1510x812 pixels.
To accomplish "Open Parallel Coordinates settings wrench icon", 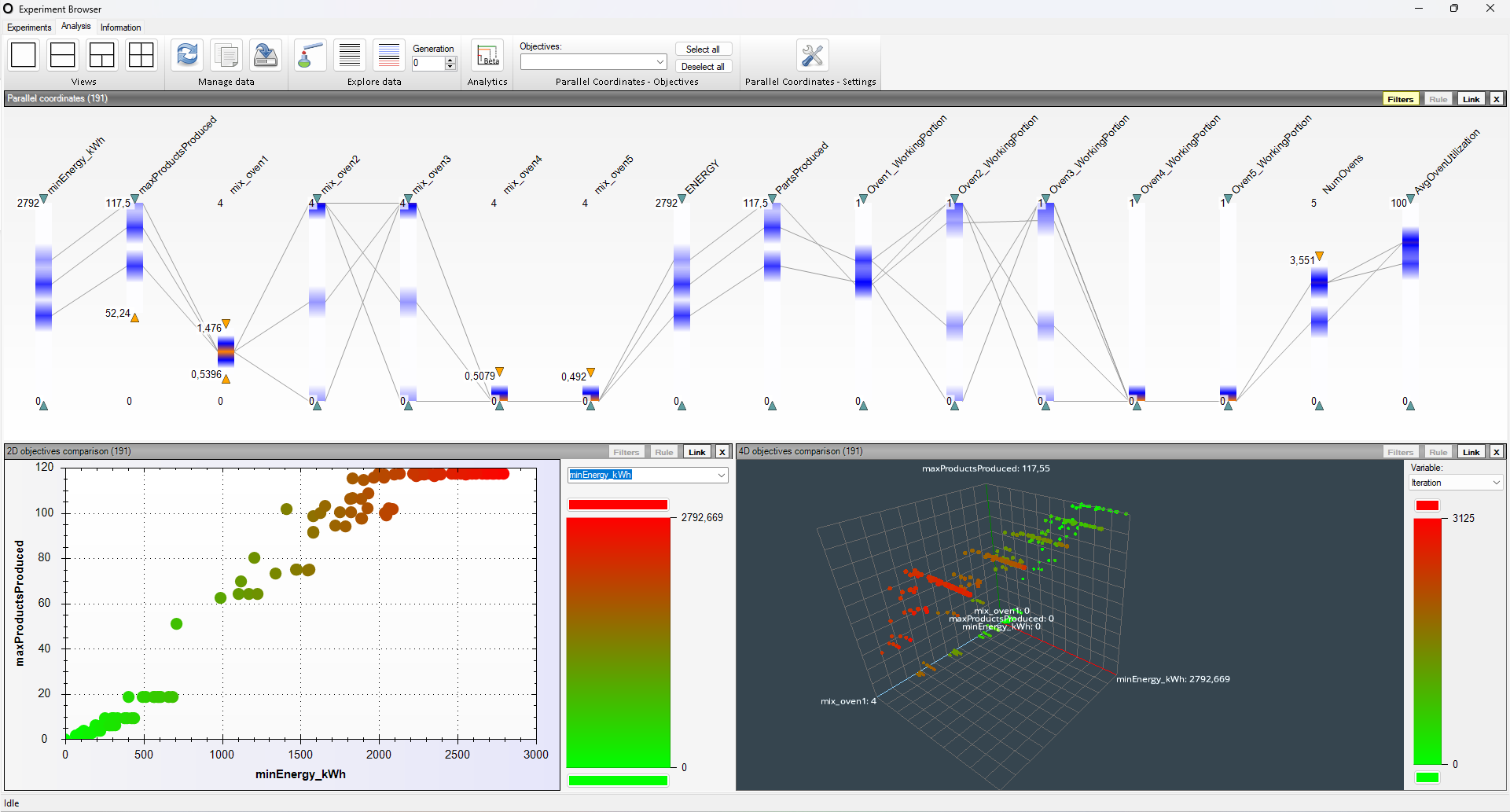I will pos(812,55).
